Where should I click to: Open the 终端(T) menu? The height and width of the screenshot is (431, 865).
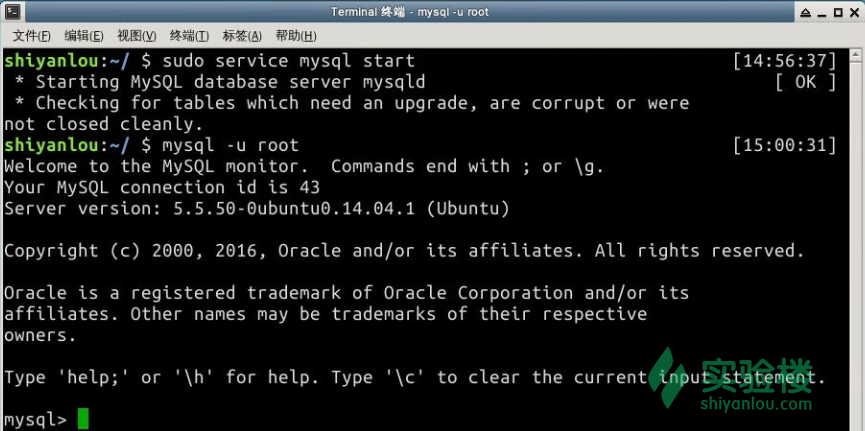pyautogui.click(x=189, y=36)
